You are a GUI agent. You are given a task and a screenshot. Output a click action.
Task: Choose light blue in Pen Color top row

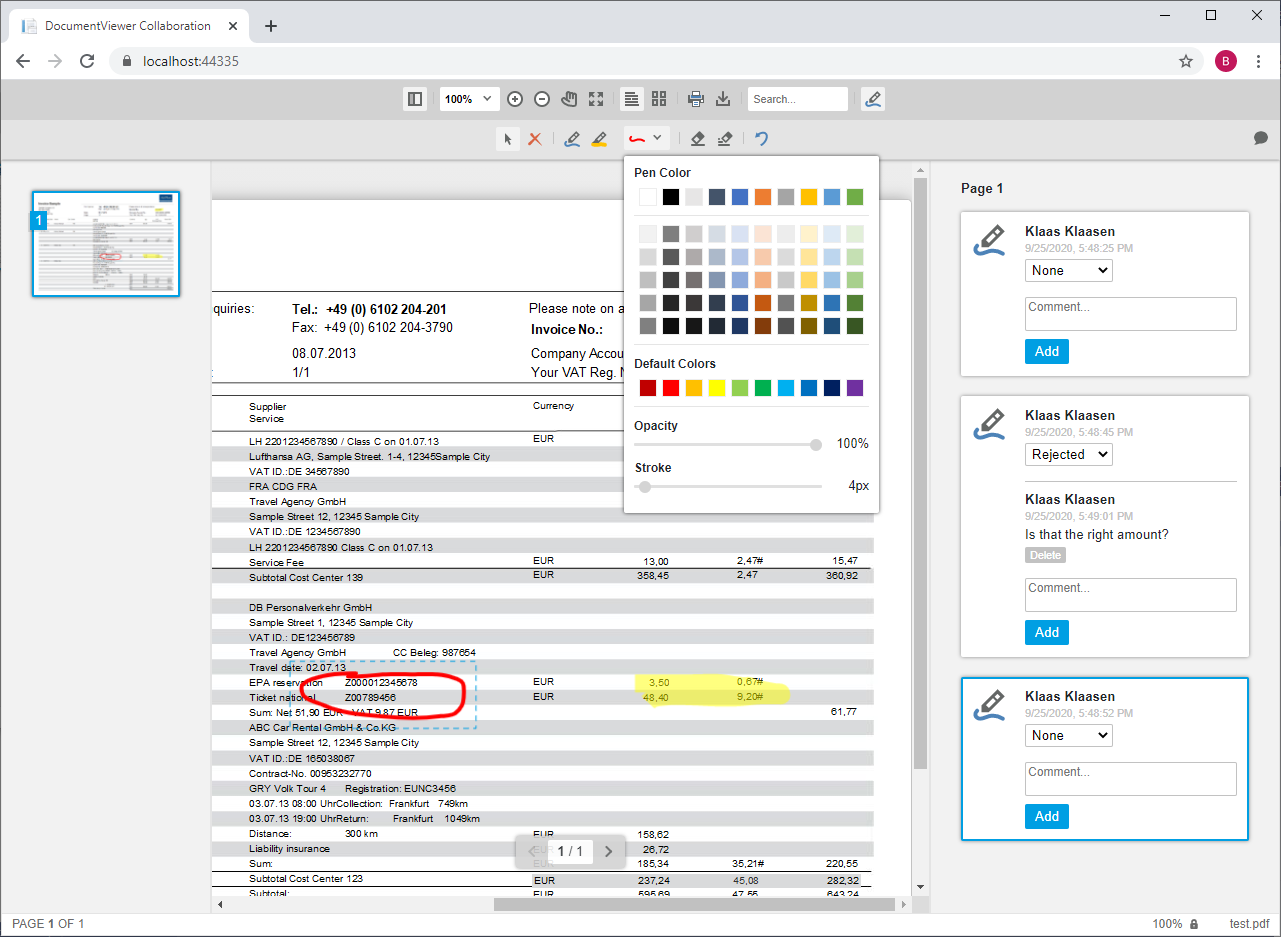pyautogui.click(x=832, y=197)
